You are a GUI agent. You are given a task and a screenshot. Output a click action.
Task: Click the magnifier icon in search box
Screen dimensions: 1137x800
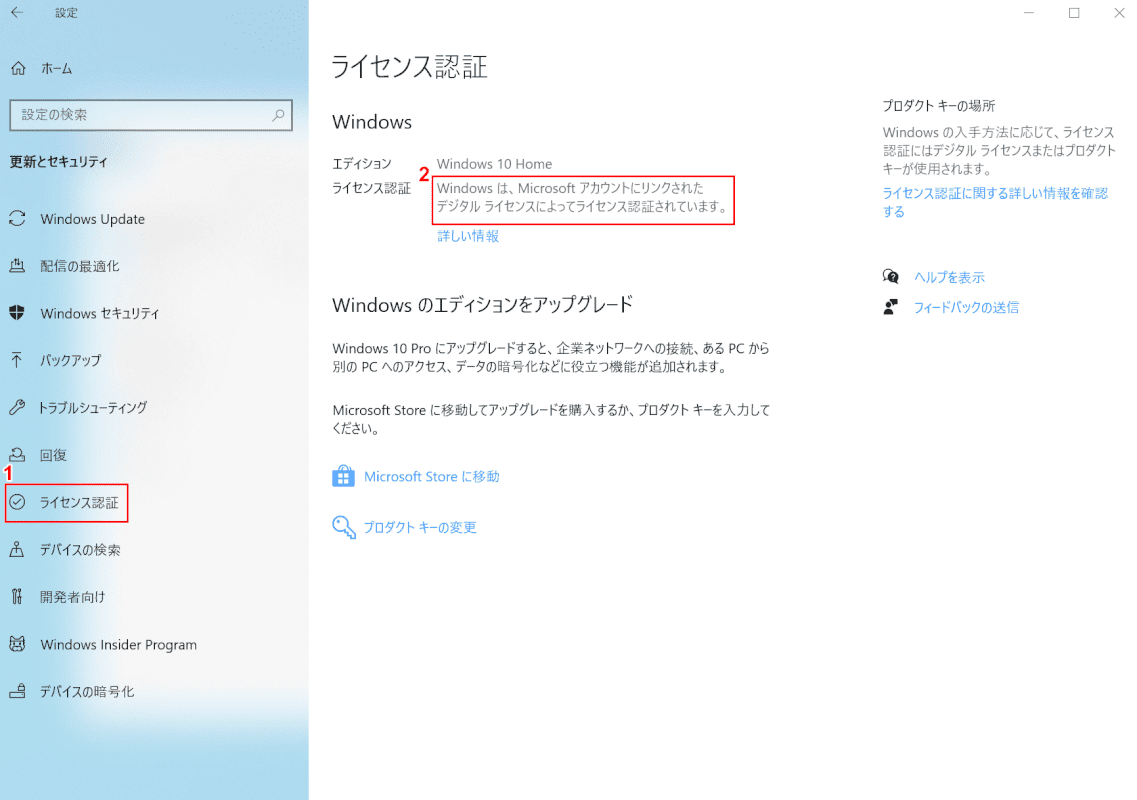point(278,115)
